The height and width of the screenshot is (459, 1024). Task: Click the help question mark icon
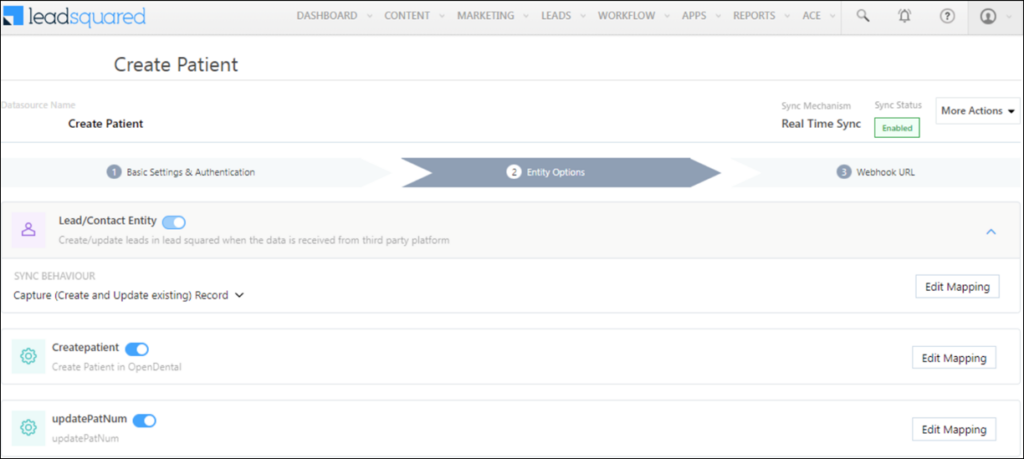(947, 17)
